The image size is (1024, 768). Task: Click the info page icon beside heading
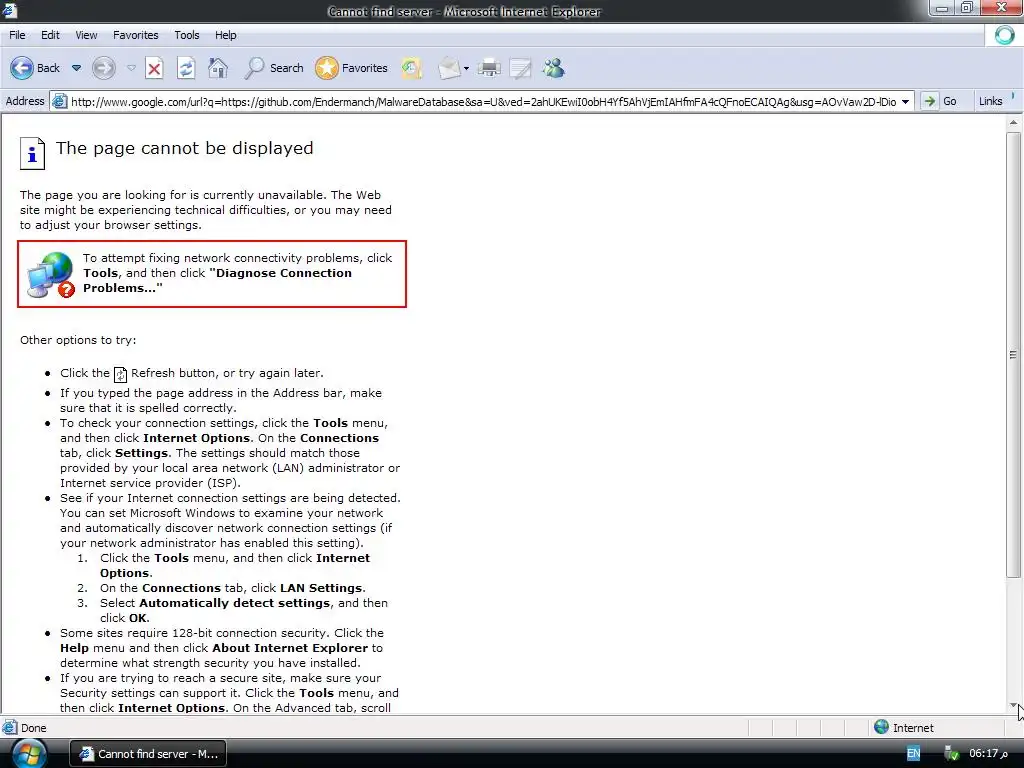(x=33, y=153)
